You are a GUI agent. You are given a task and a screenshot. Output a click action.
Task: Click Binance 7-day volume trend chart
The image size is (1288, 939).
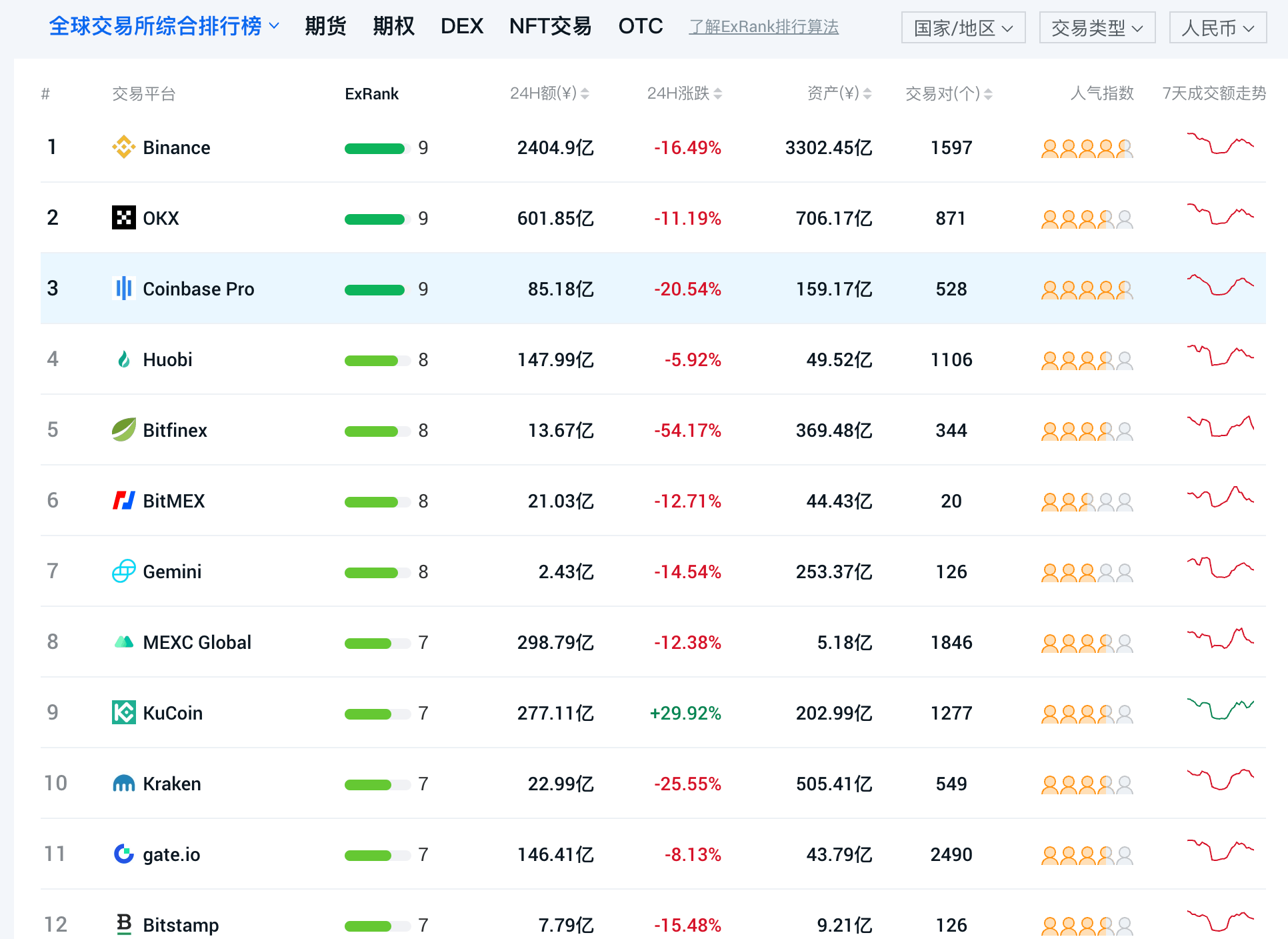pyautogui.click(x=1221, y=143)
